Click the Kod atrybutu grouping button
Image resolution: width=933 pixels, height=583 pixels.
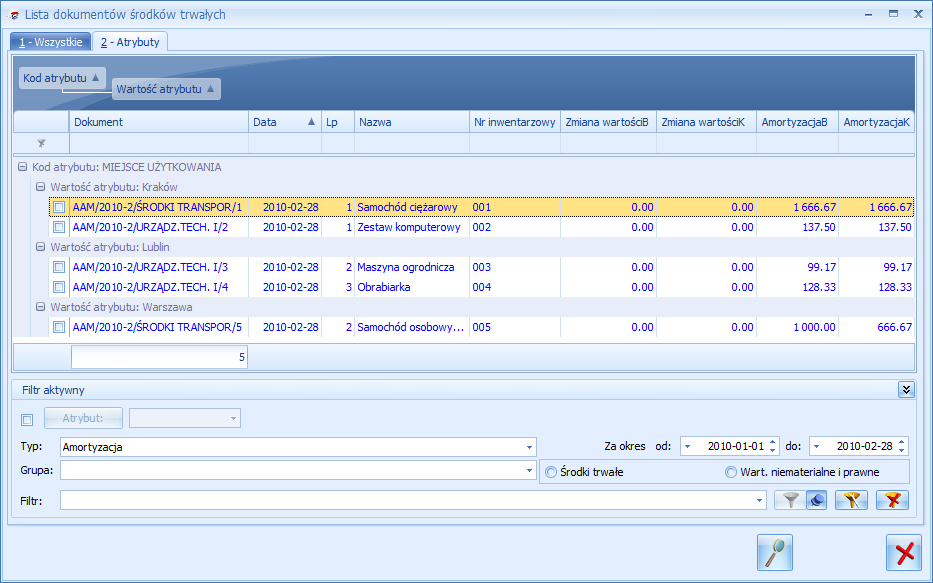click(62, 78)
